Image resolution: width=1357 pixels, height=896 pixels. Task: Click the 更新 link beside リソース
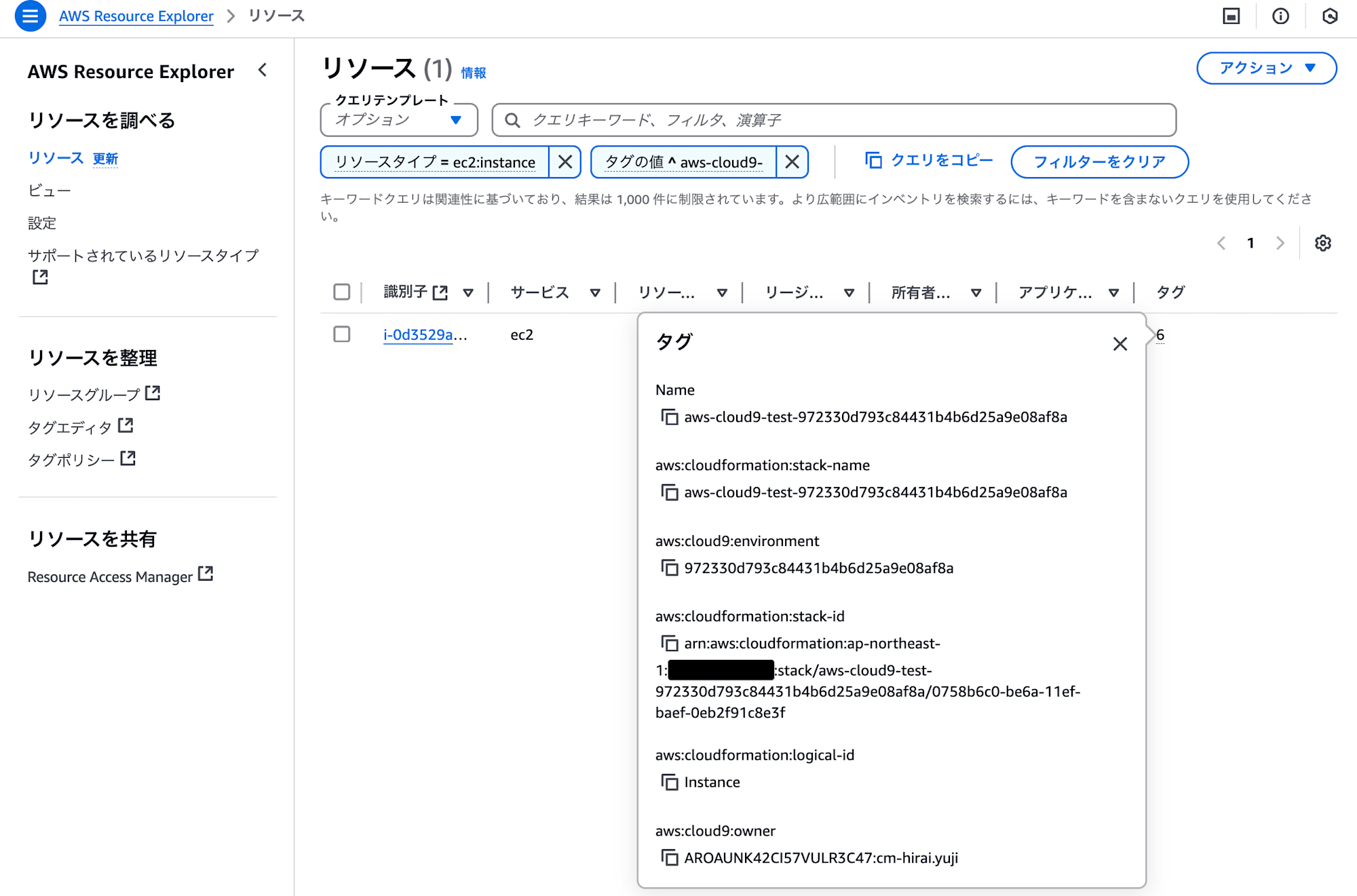tap(105, 159)
